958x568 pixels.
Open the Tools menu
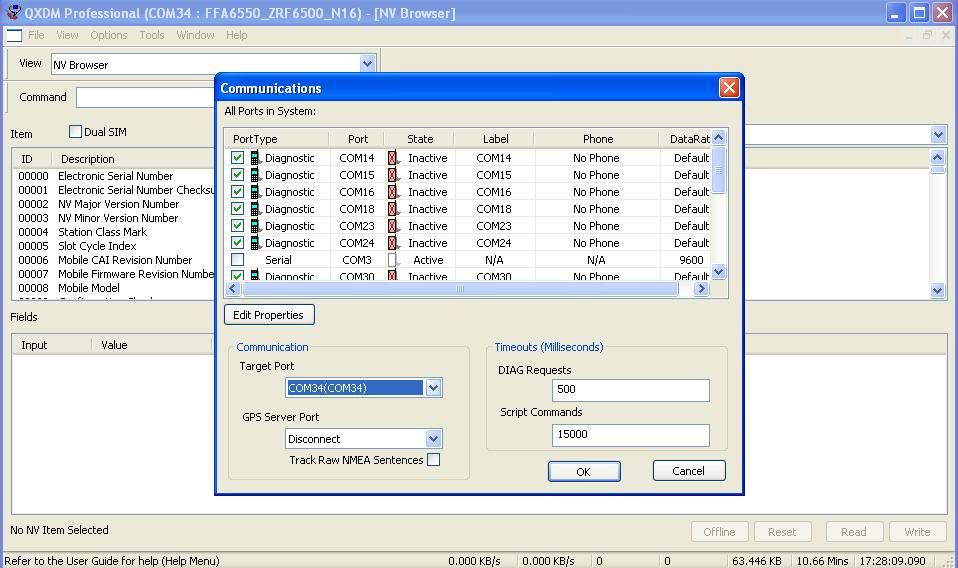[152, 35]
